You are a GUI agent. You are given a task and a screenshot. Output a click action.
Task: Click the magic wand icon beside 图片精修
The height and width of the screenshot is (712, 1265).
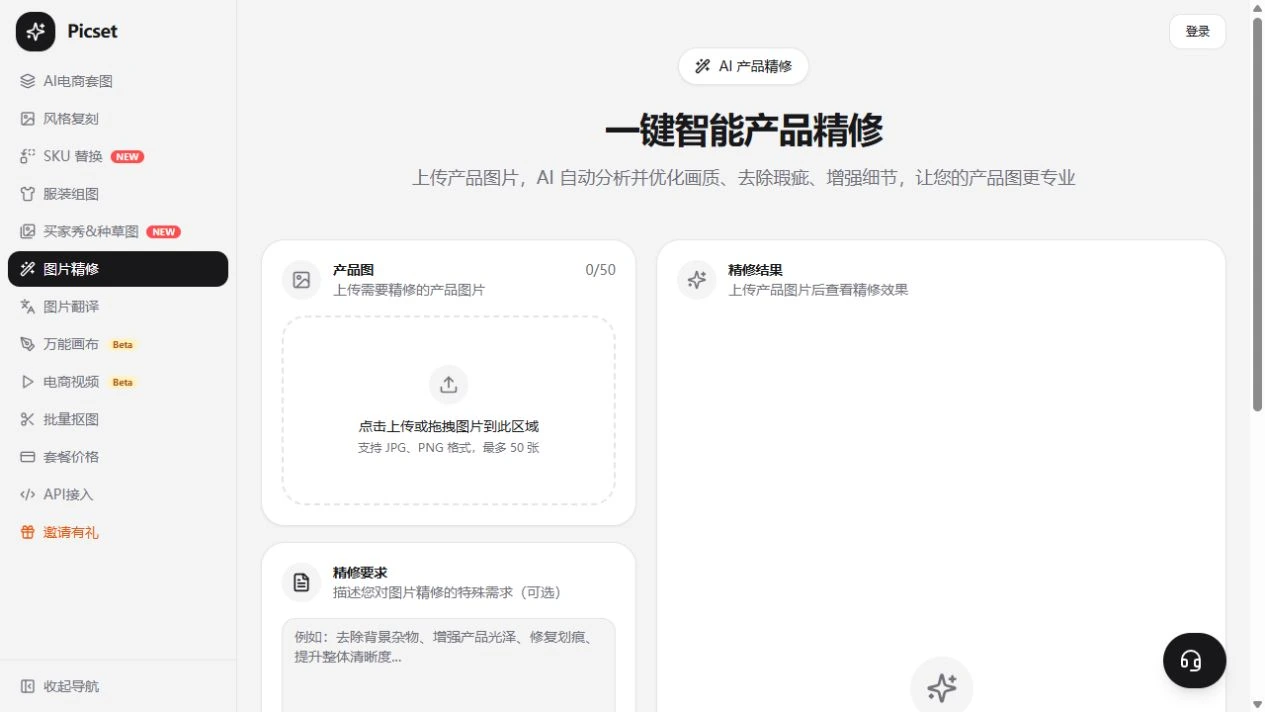(28, 269)
